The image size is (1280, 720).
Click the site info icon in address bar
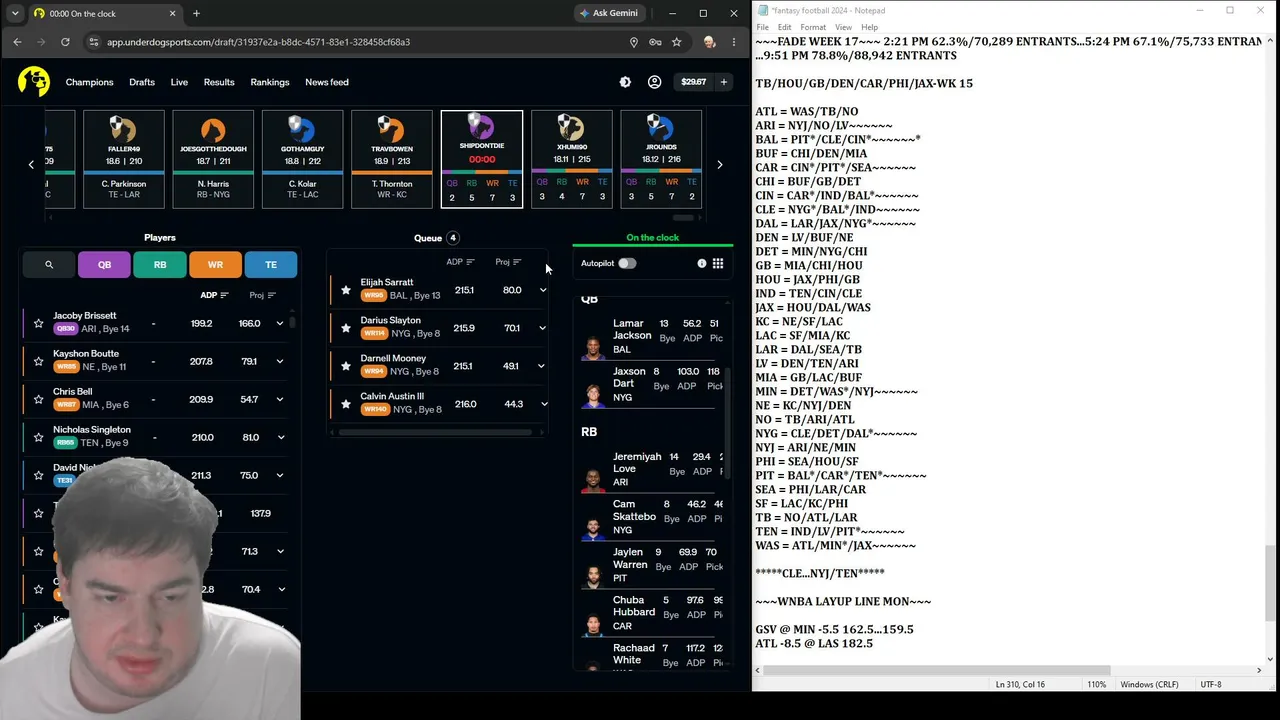click(94, 42)
